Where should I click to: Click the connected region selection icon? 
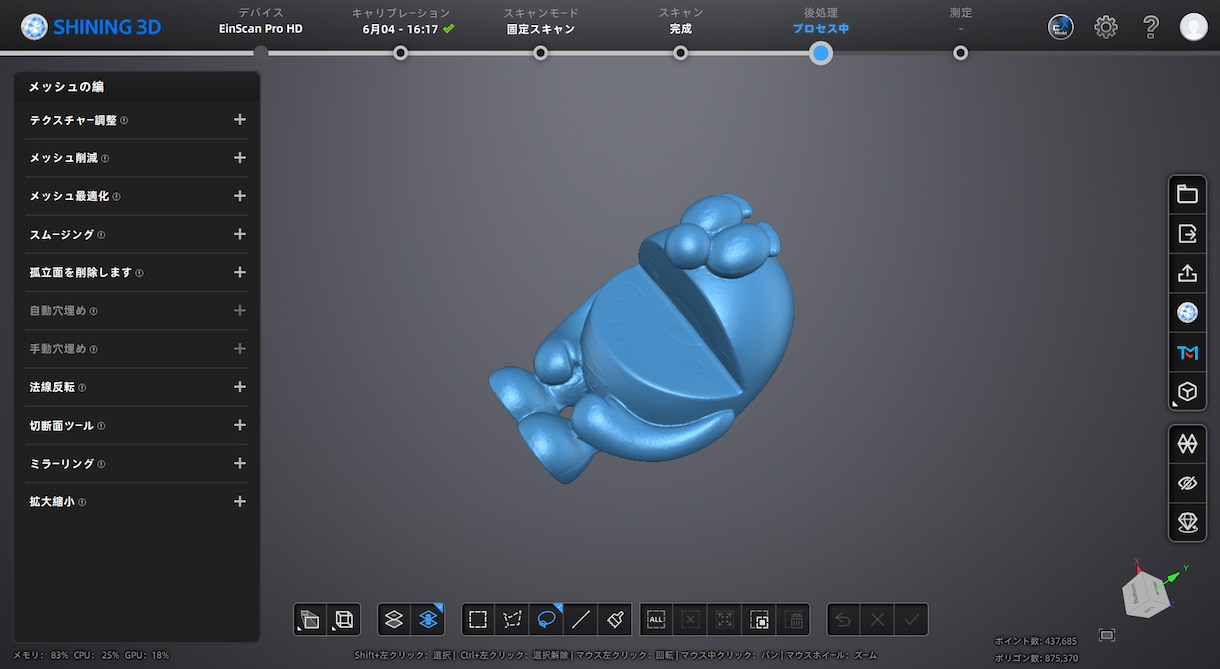coord(725,620)
